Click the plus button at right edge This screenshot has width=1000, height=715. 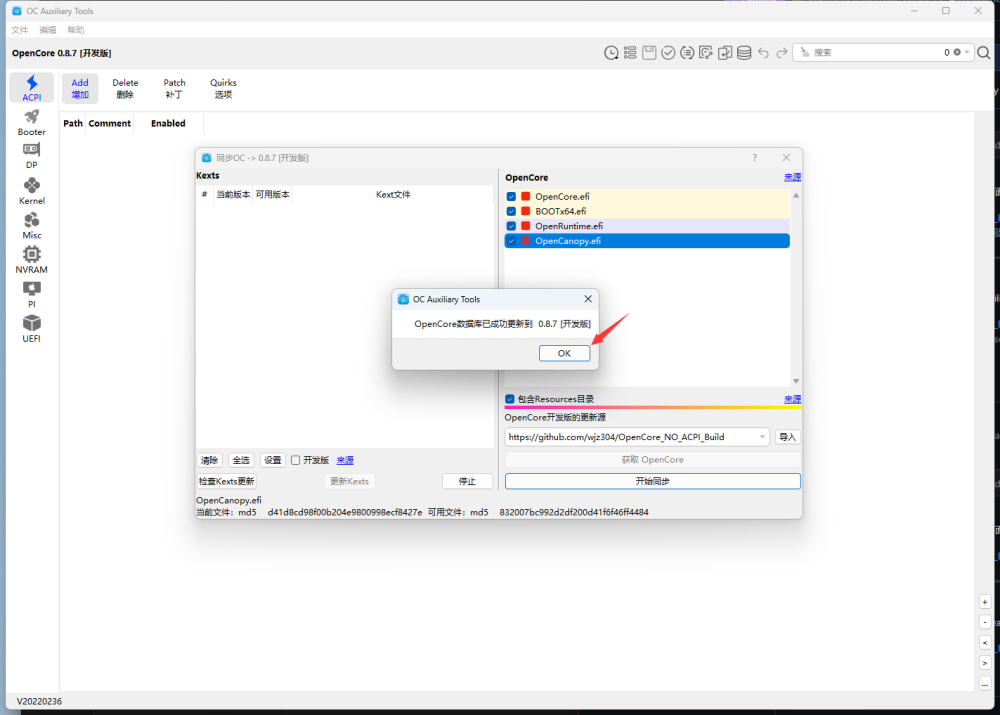click(x=985, y=602)
